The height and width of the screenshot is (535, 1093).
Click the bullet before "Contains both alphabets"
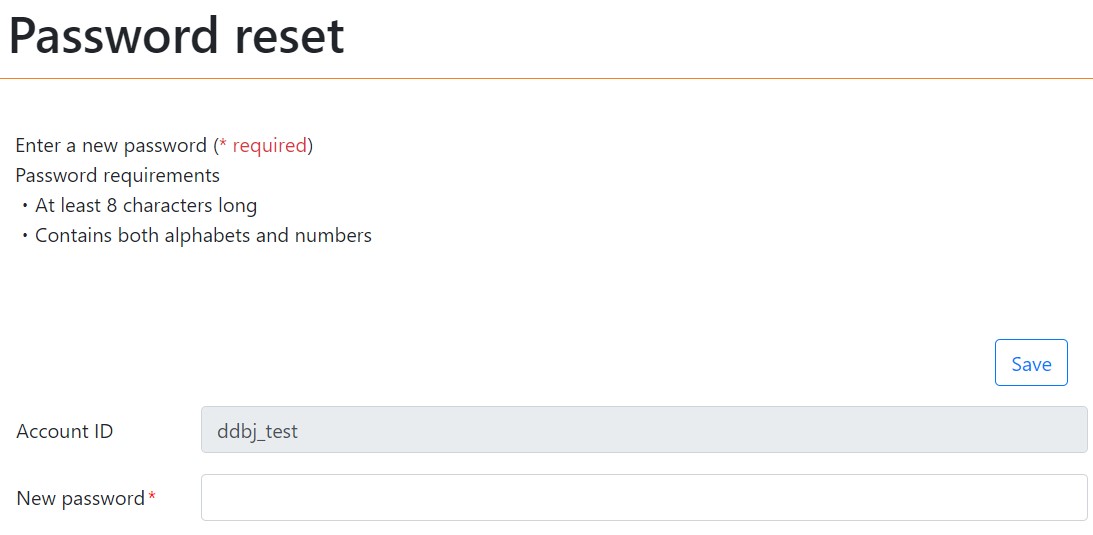coord(25,237)
